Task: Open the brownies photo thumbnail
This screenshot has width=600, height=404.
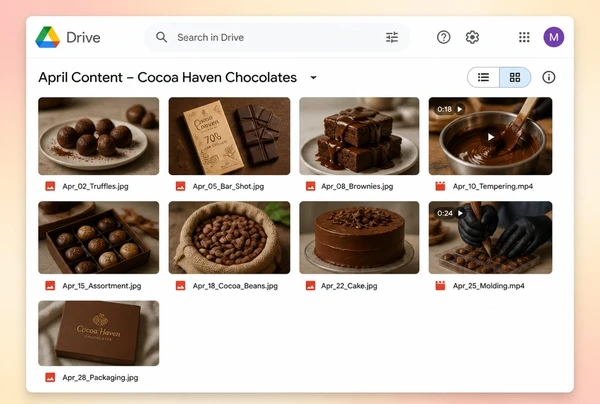Action: 359,136
